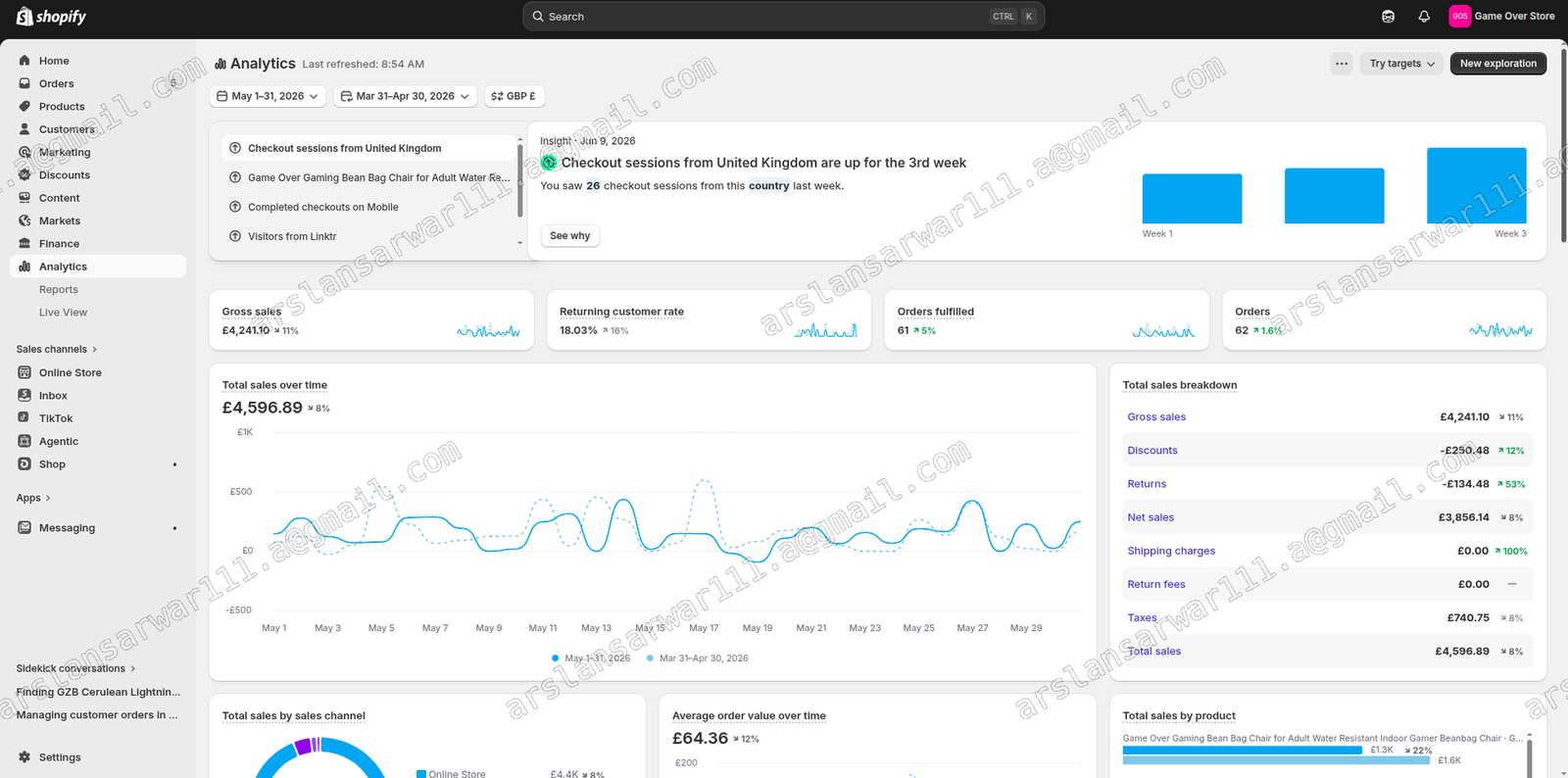Click the Products tag icon

tap(24, 107)
